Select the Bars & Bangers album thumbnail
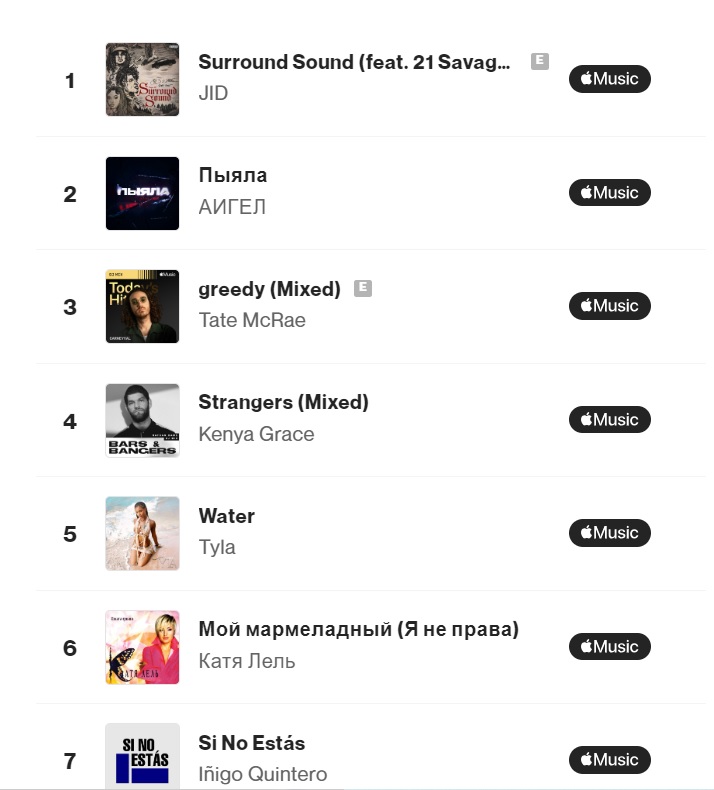This screenshot has width=714, height=790. pyautogui.click(x=142, y=420)
